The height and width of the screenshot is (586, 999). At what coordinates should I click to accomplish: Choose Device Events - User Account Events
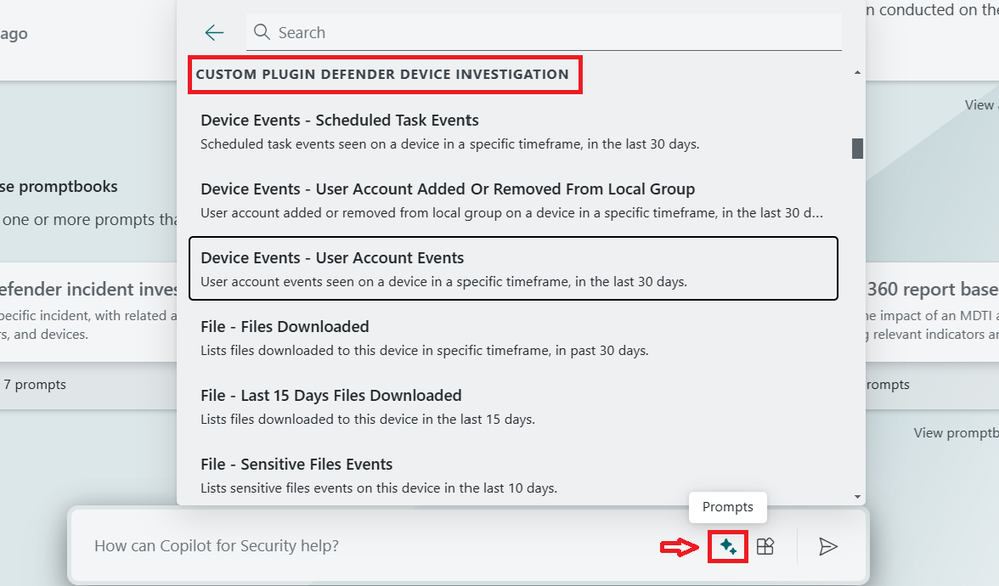click(513, 269)
